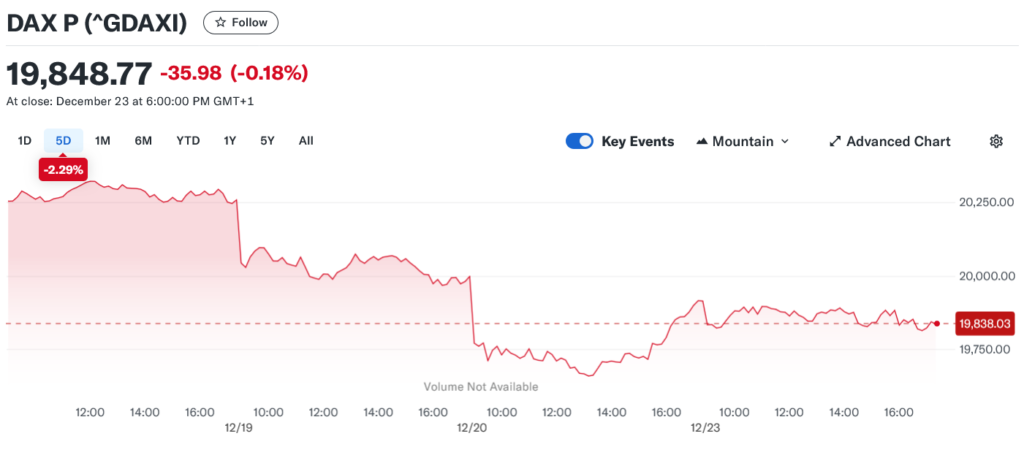The height and width of the screenshot is (455, 1024).
Task: Click the 19,848.77 index price
Action: (79, 73)
